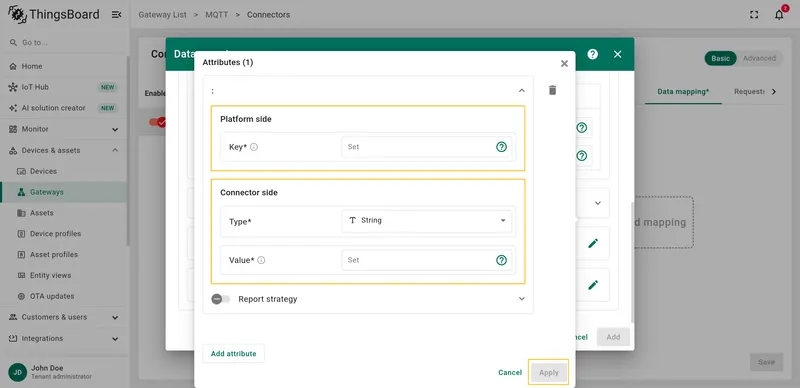Enable the Report strategy toggle
Screen dimensions: 800x388
click(221, 299)
